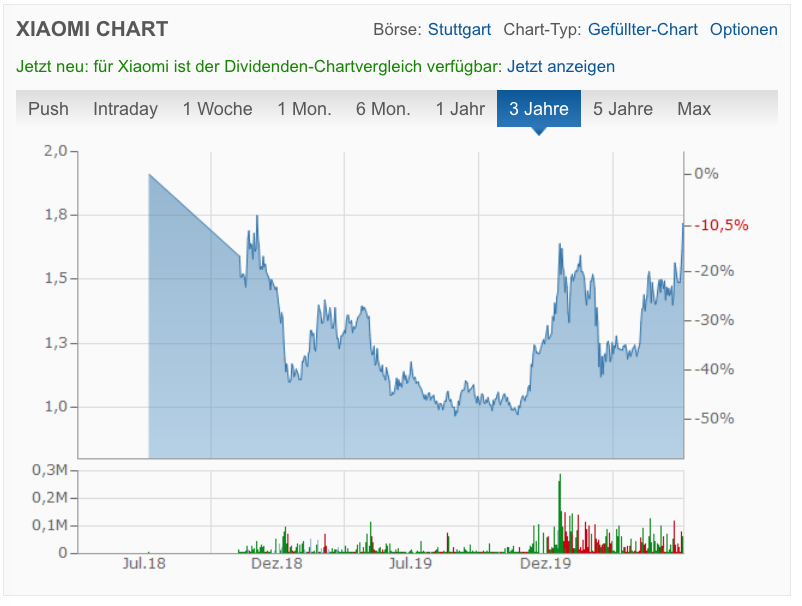
Task: Select the 1 Mon. time range
Action: [304, 109]
